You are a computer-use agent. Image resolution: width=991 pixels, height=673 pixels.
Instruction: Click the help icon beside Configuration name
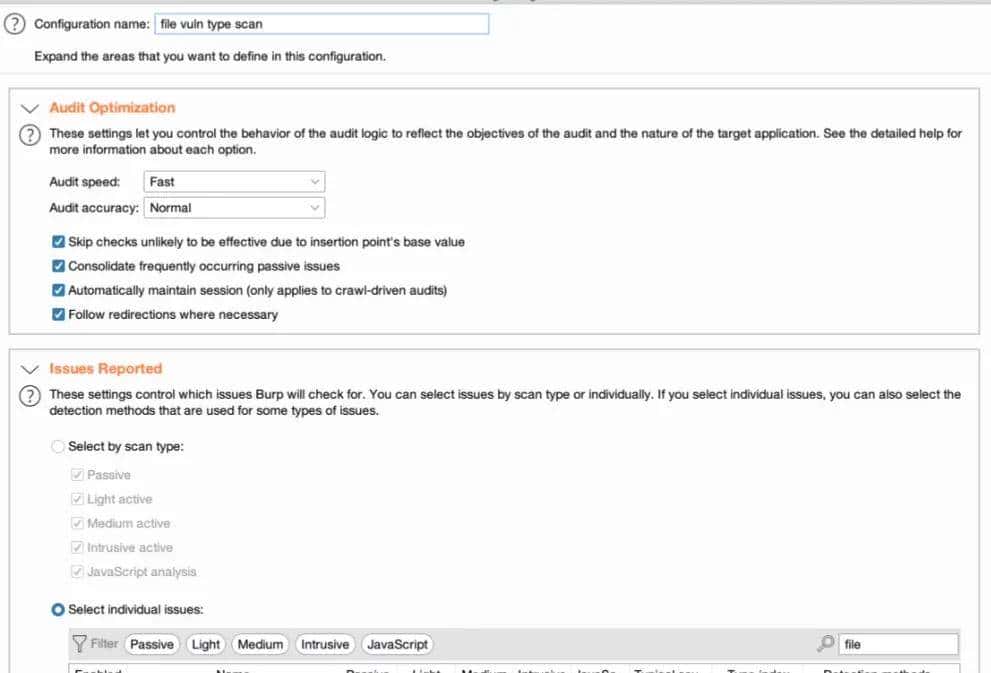14,25
